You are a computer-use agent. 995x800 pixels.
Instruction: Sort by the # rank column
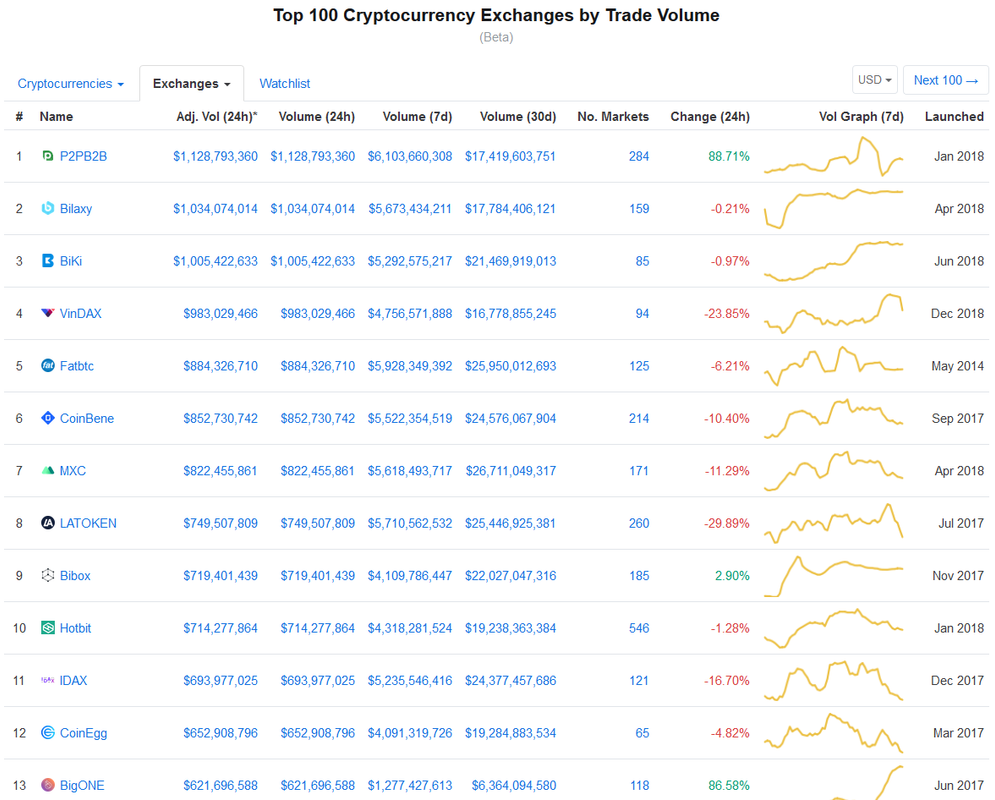click(20, 117)
